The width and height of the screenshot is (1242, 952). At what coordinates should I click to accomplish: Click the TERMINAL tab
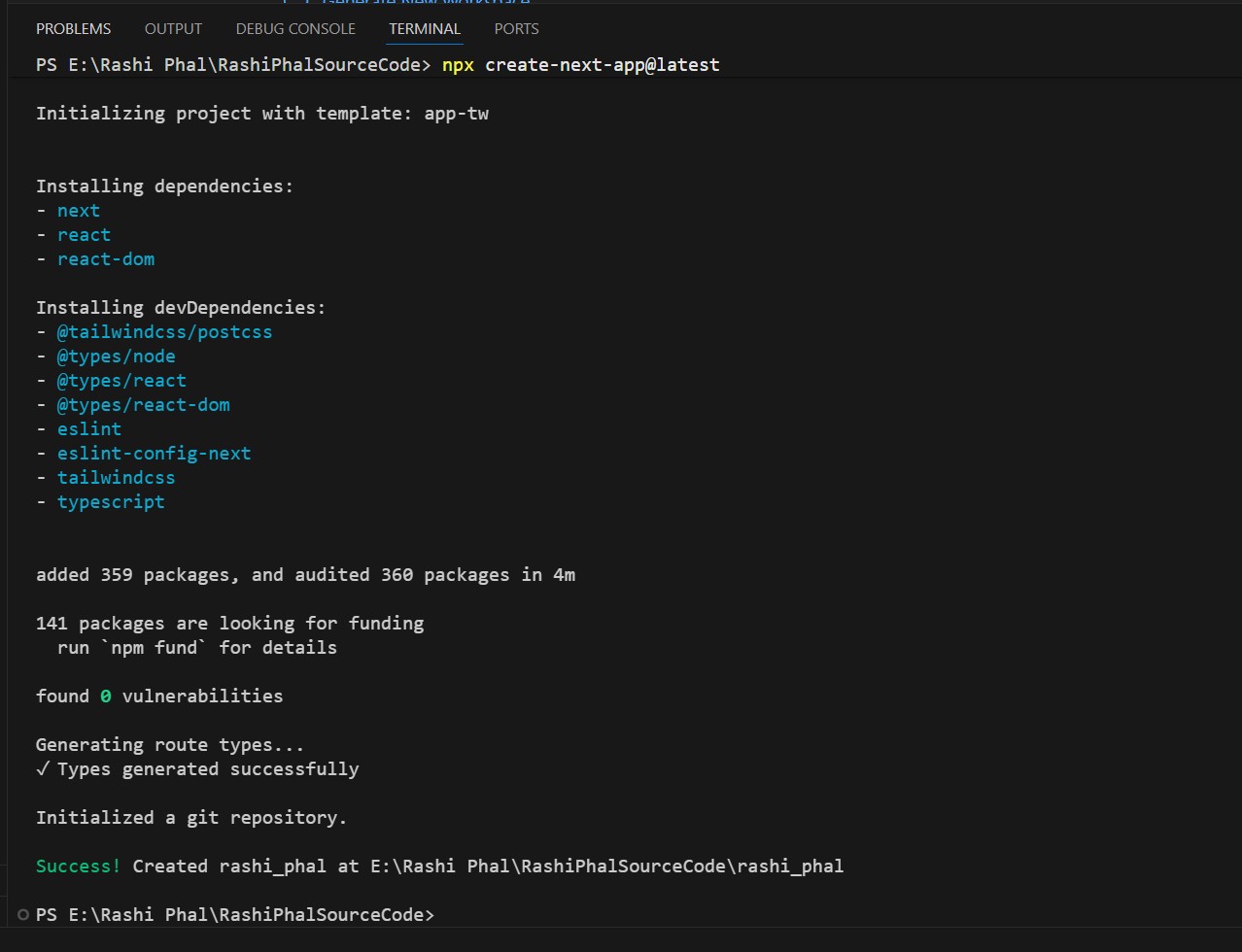tap(425, 29)
